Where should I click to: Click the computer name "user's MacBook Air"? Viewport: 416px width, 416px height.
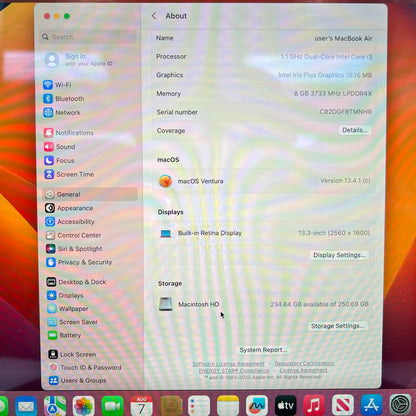(343, 38)
